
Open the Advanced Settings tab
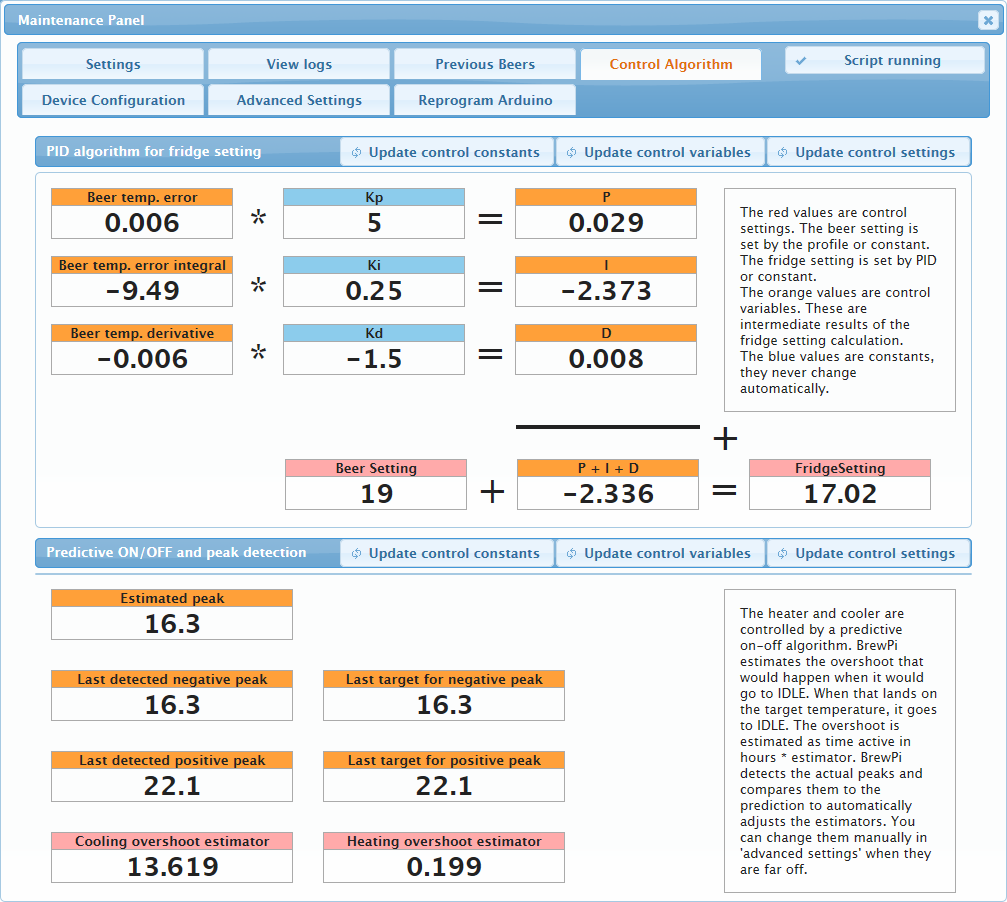(x=299, y=100)
